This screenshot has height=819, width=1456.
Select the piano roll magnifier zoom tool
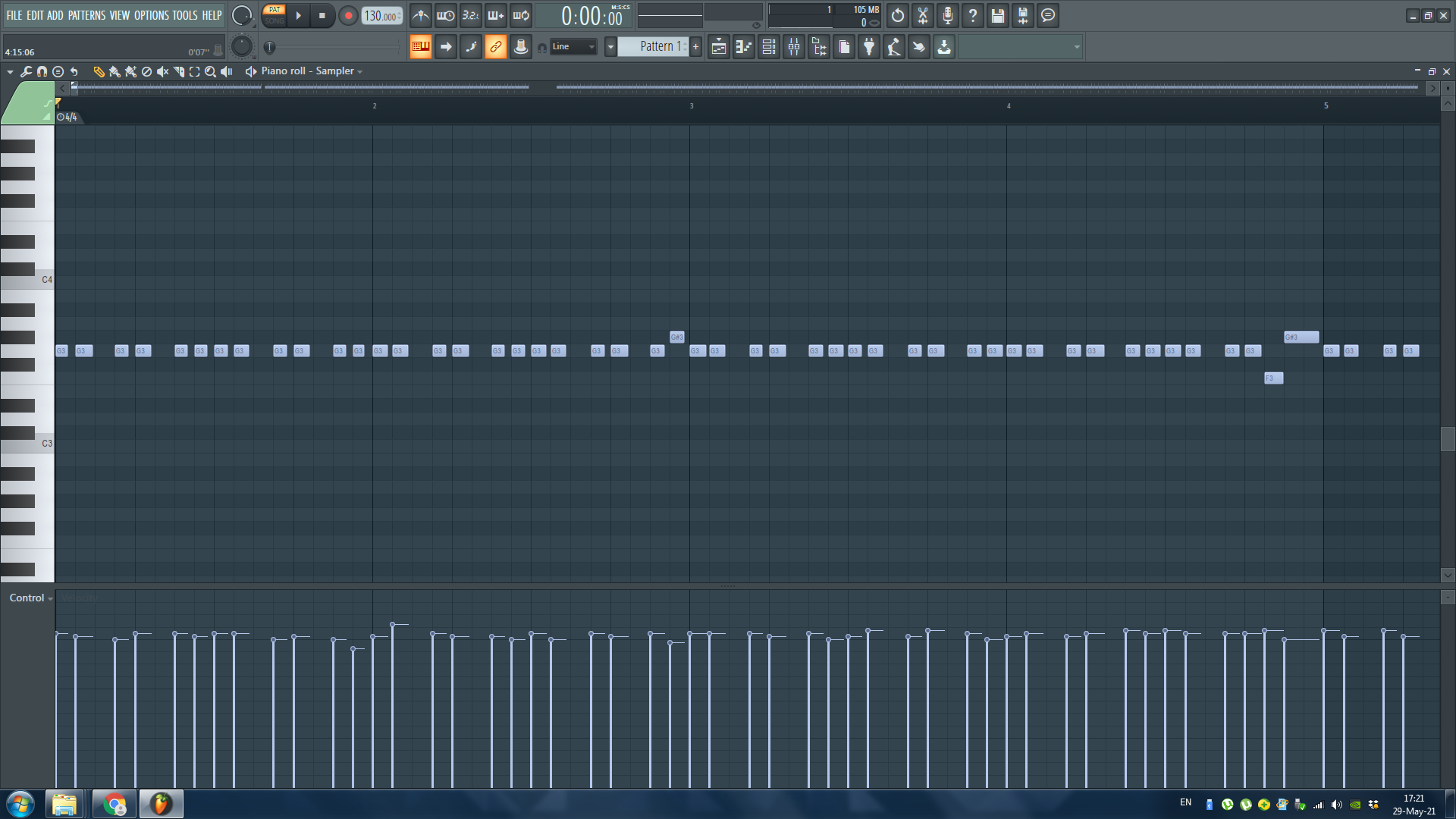pos(210,71)
